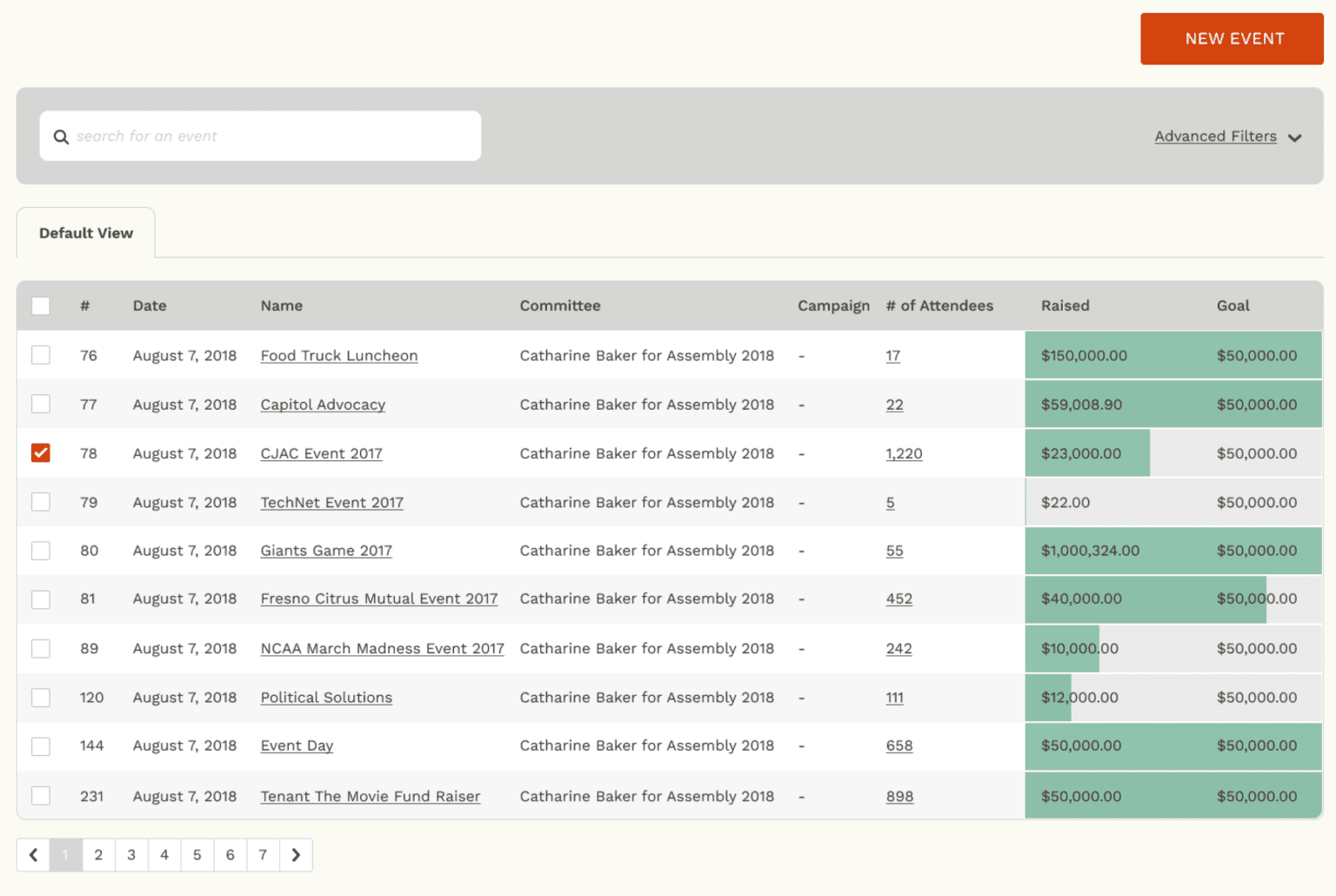The width and height of the screenshot is (1336, 896).
Task: Click the Goal column header
Action: pos(1233,305)
